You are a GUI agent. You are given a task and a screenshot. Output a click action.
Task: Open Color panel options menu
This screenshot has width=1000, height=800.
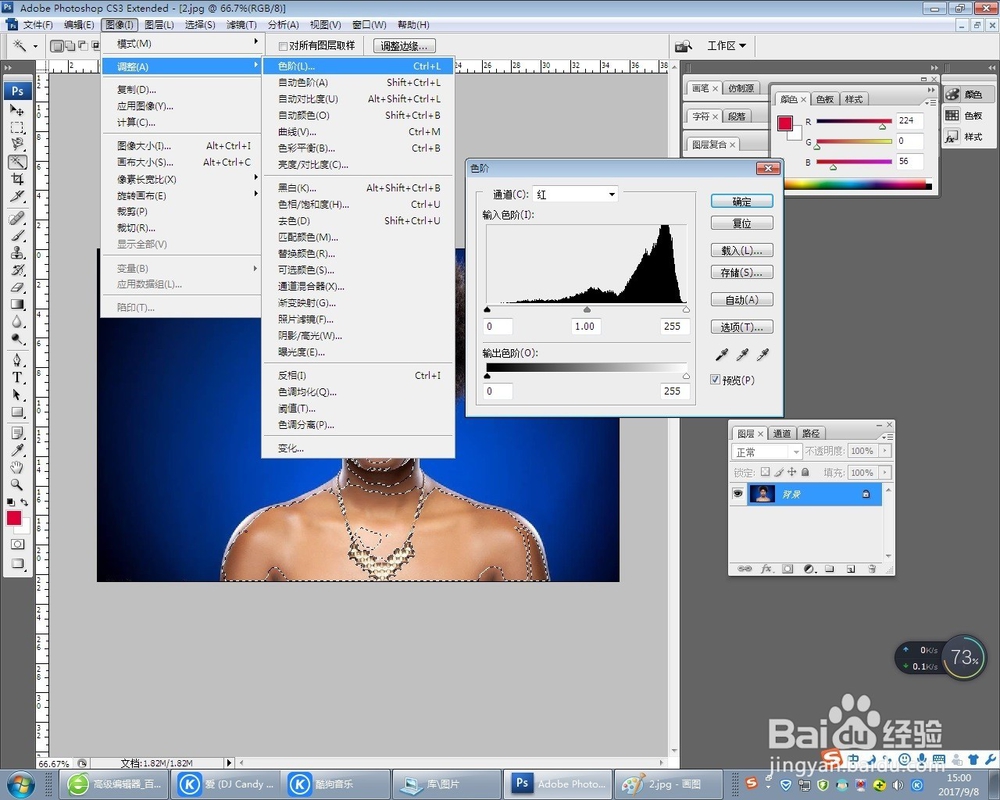point(931,103)
